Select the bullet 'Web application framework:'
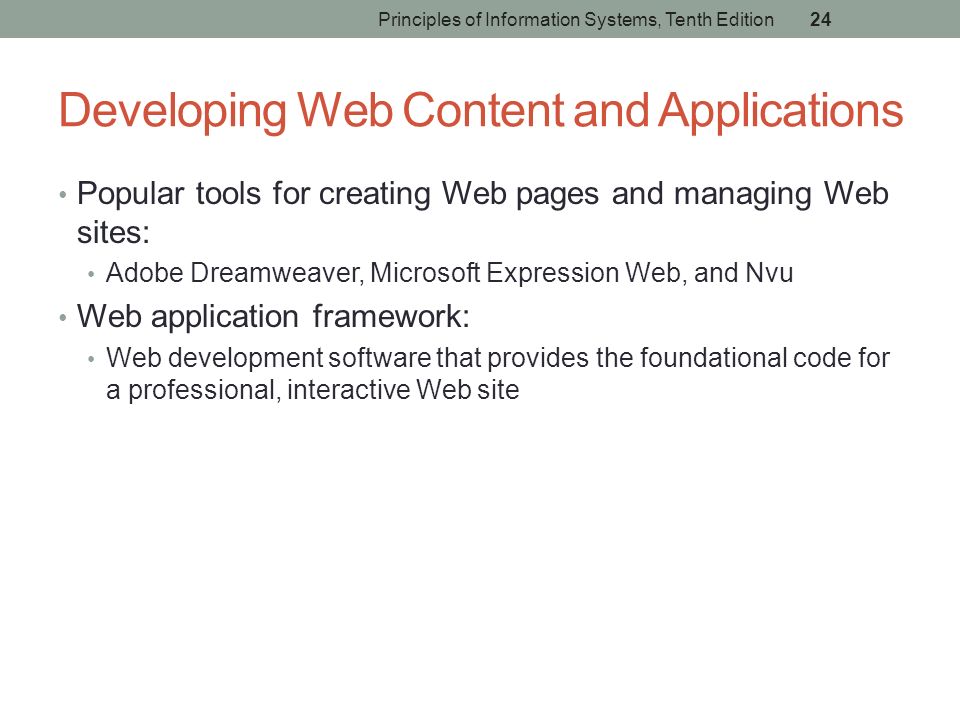This screenshot has width=960, height=720. click(273, 317)
